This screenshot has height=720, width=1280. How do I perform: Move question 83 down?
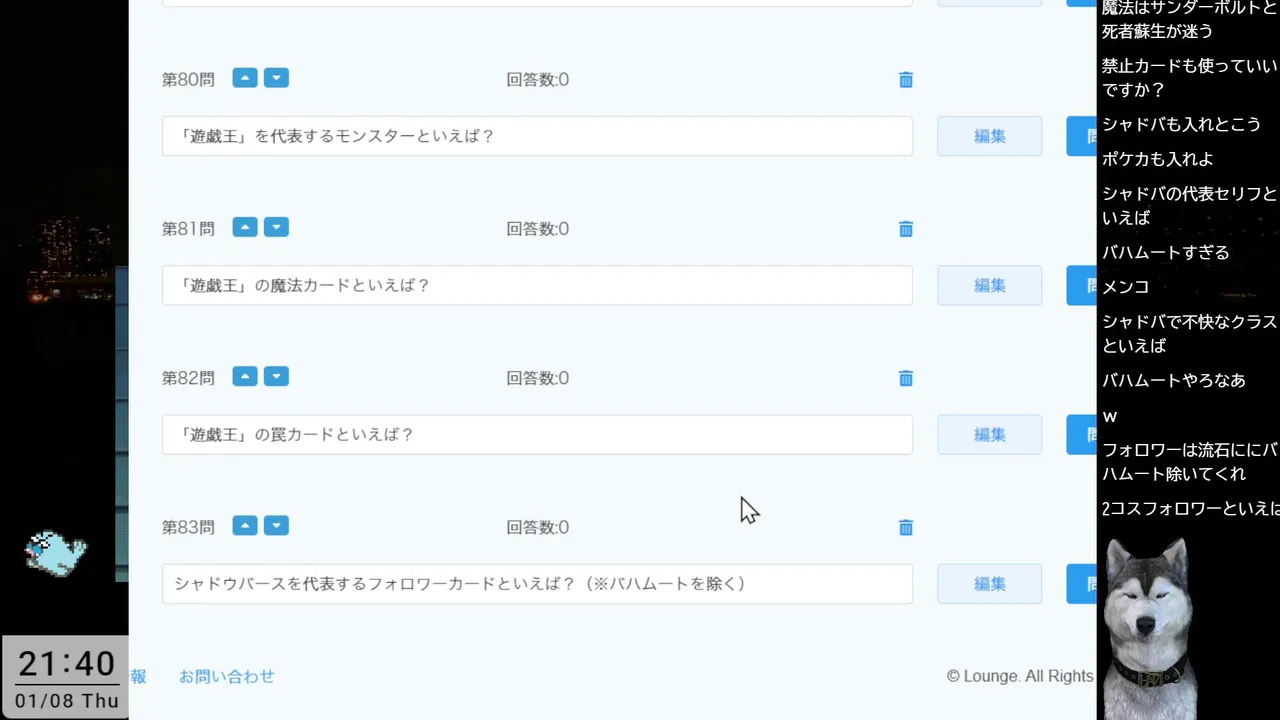tap(276, 525)
